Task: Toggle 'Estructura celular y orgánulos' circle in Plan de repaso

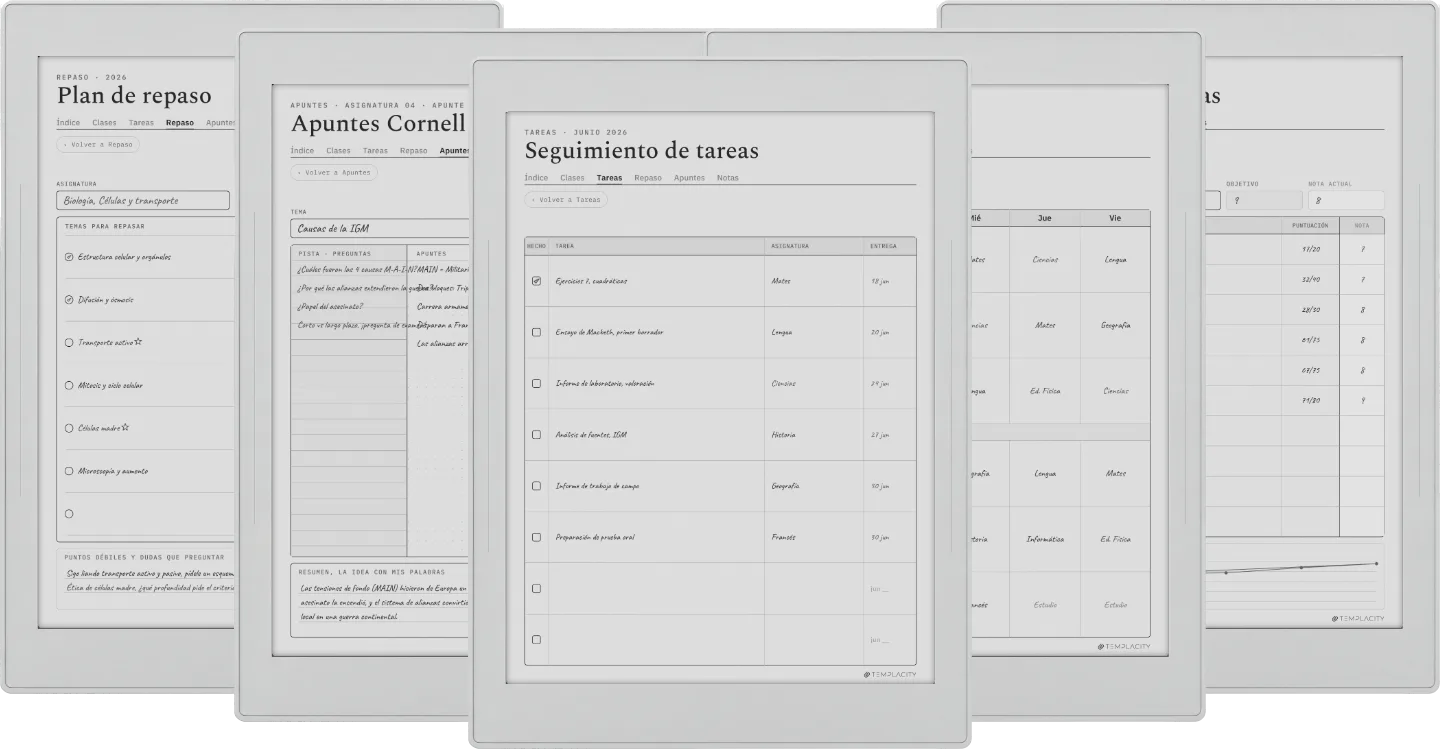Action: [69, 257]
